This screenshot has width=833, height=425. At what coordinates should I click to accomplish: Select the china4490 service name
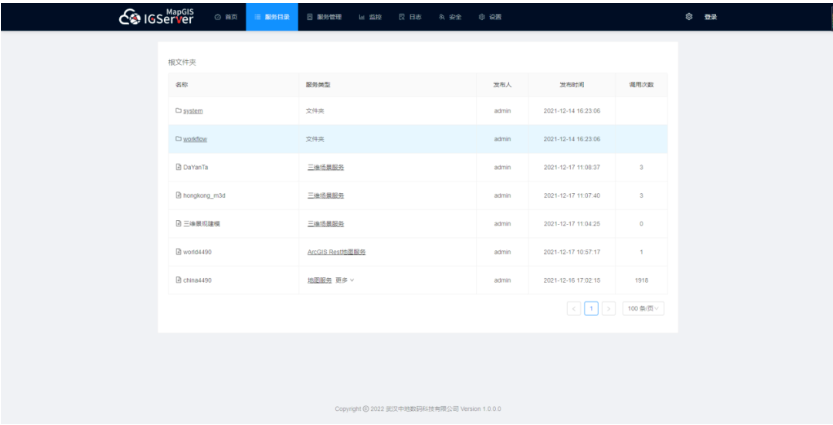(x=197, y=280)
